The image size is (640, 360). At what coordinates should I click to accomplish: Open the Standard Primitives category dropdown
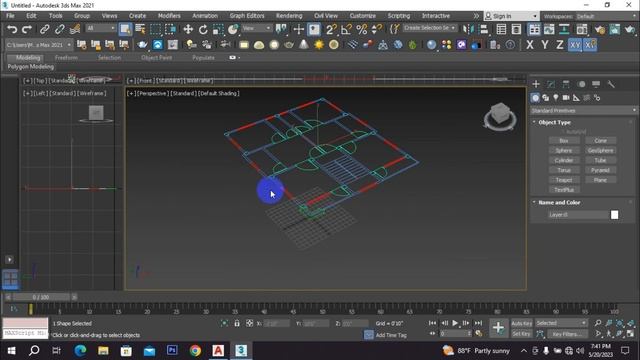click(583, 111)
